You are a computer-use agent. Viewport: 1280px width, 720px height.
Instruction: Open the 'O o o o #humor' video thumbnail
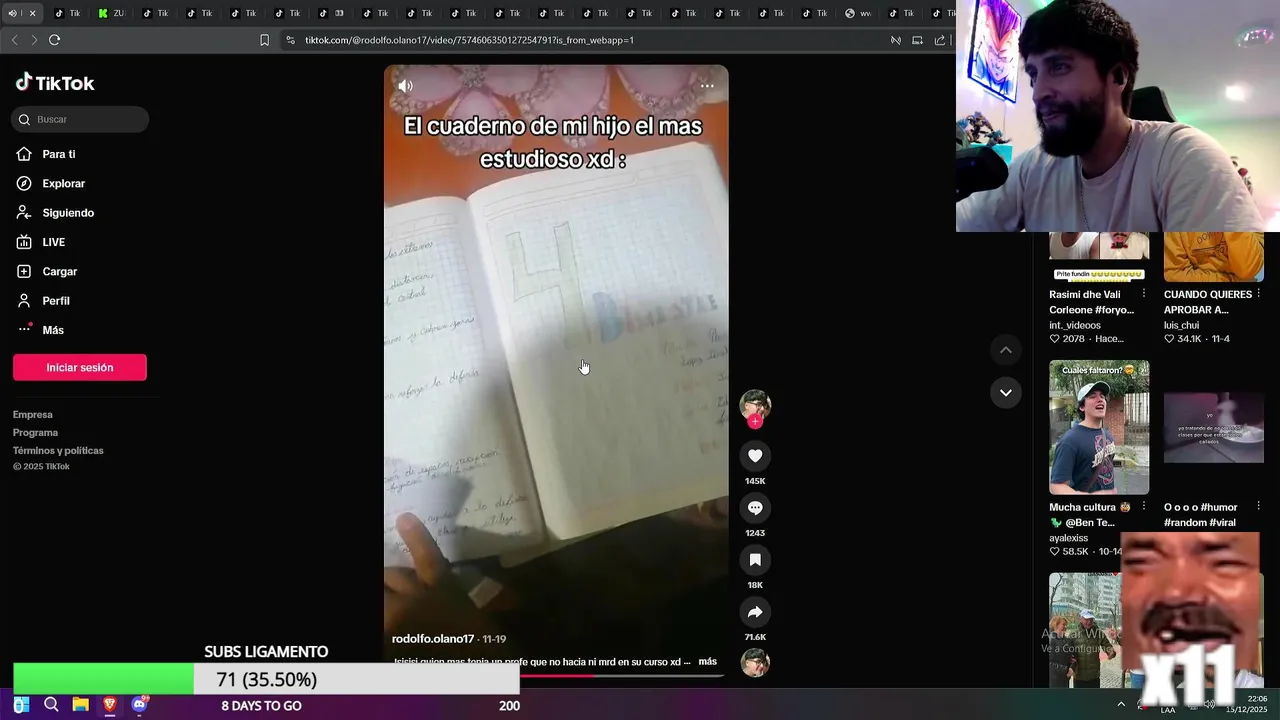click(x=1214, y=427)
